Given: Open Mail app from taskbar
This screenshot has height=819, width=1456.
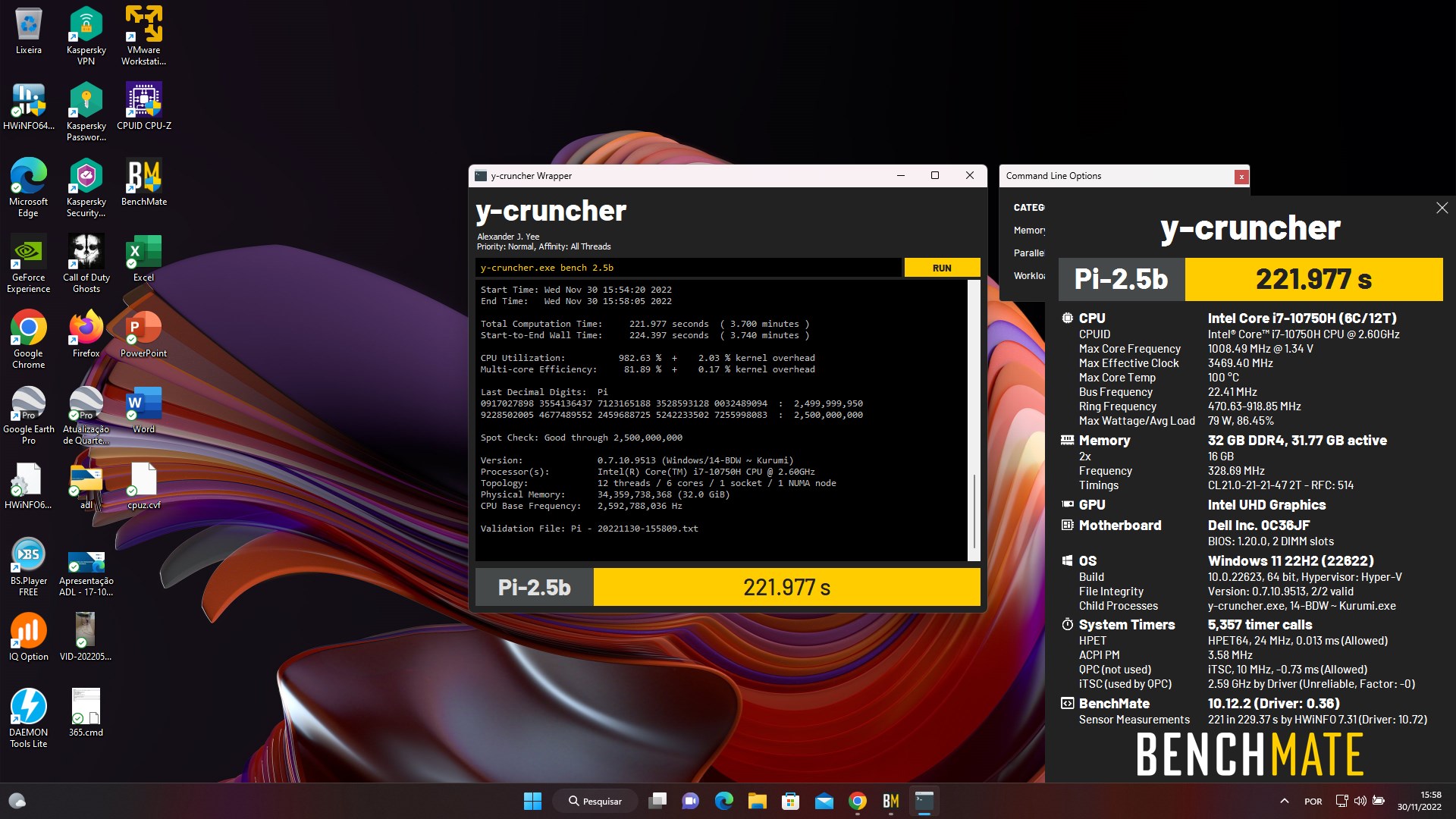Looking at the screenshot, I should tap(824, 801).
